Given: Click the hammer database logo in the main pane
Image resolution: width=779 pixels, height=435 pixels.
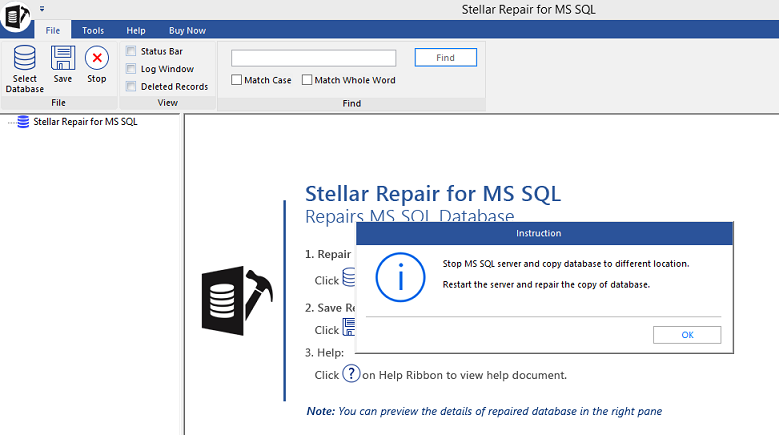Looking at the screenshot, I should [x=237, y=301].
